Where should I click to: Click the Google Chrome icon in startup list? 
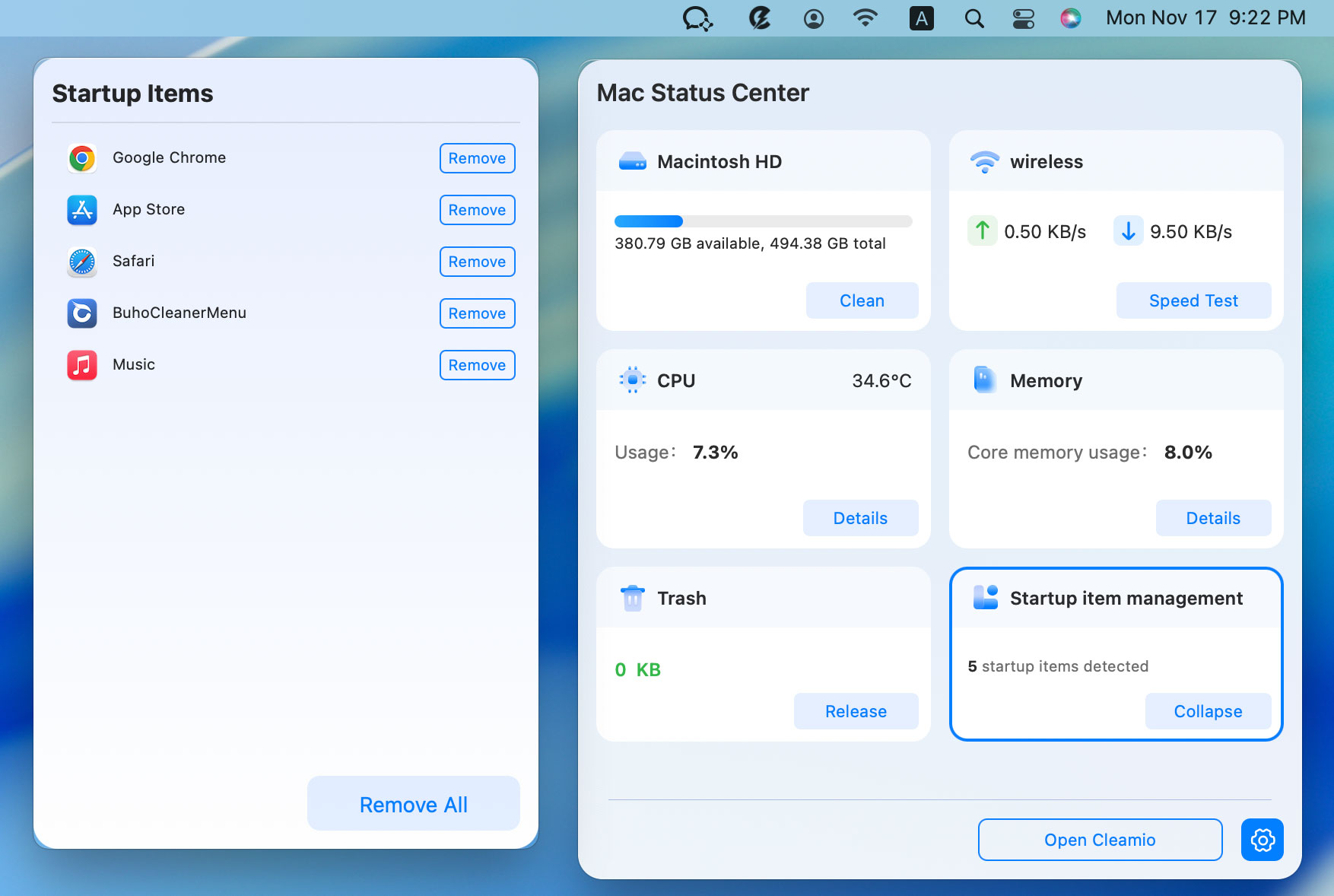[82, 158]
